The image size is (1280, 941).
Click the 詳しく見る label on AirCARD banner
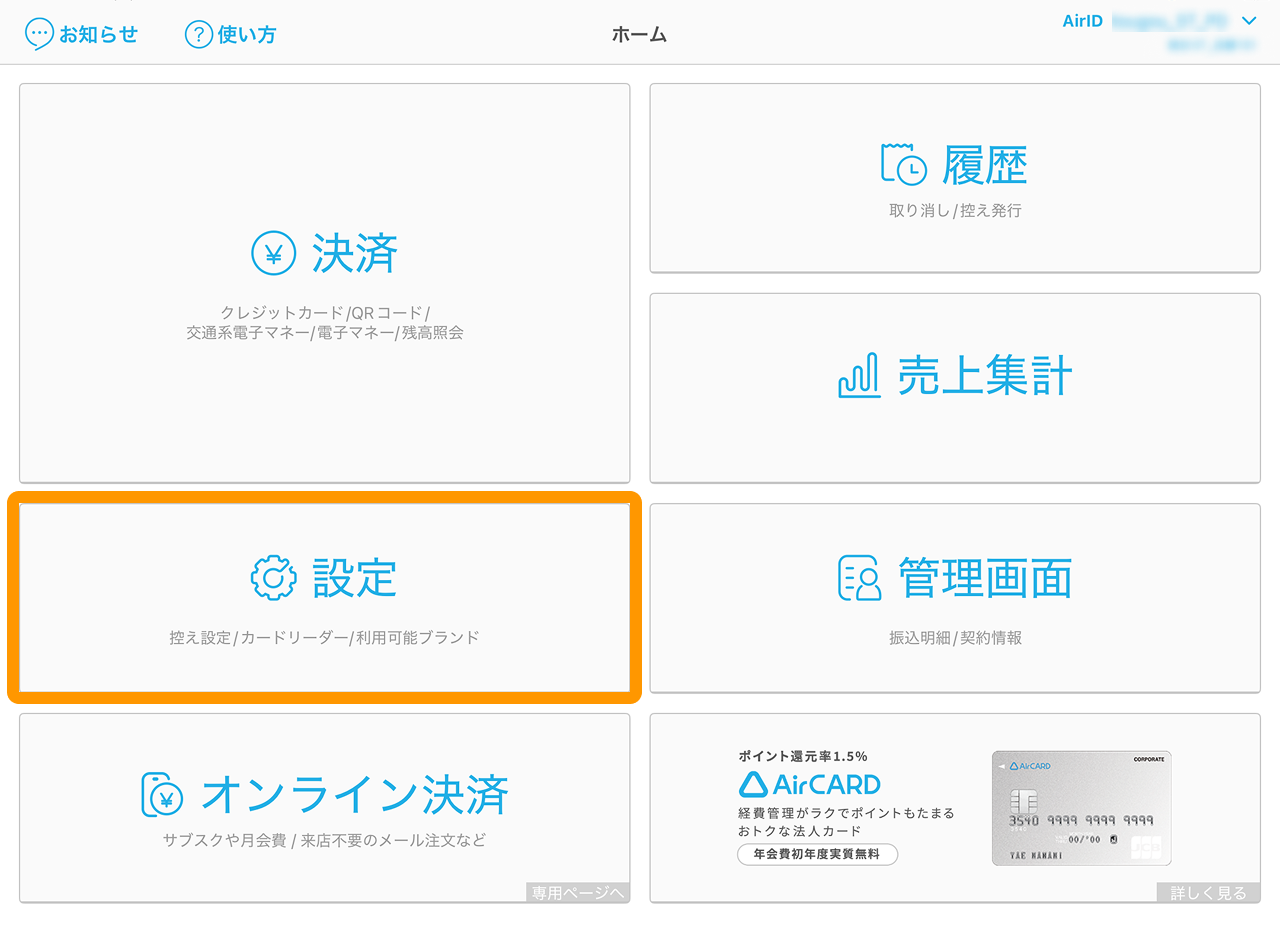pyautogui.click(x=1208, y=892)
